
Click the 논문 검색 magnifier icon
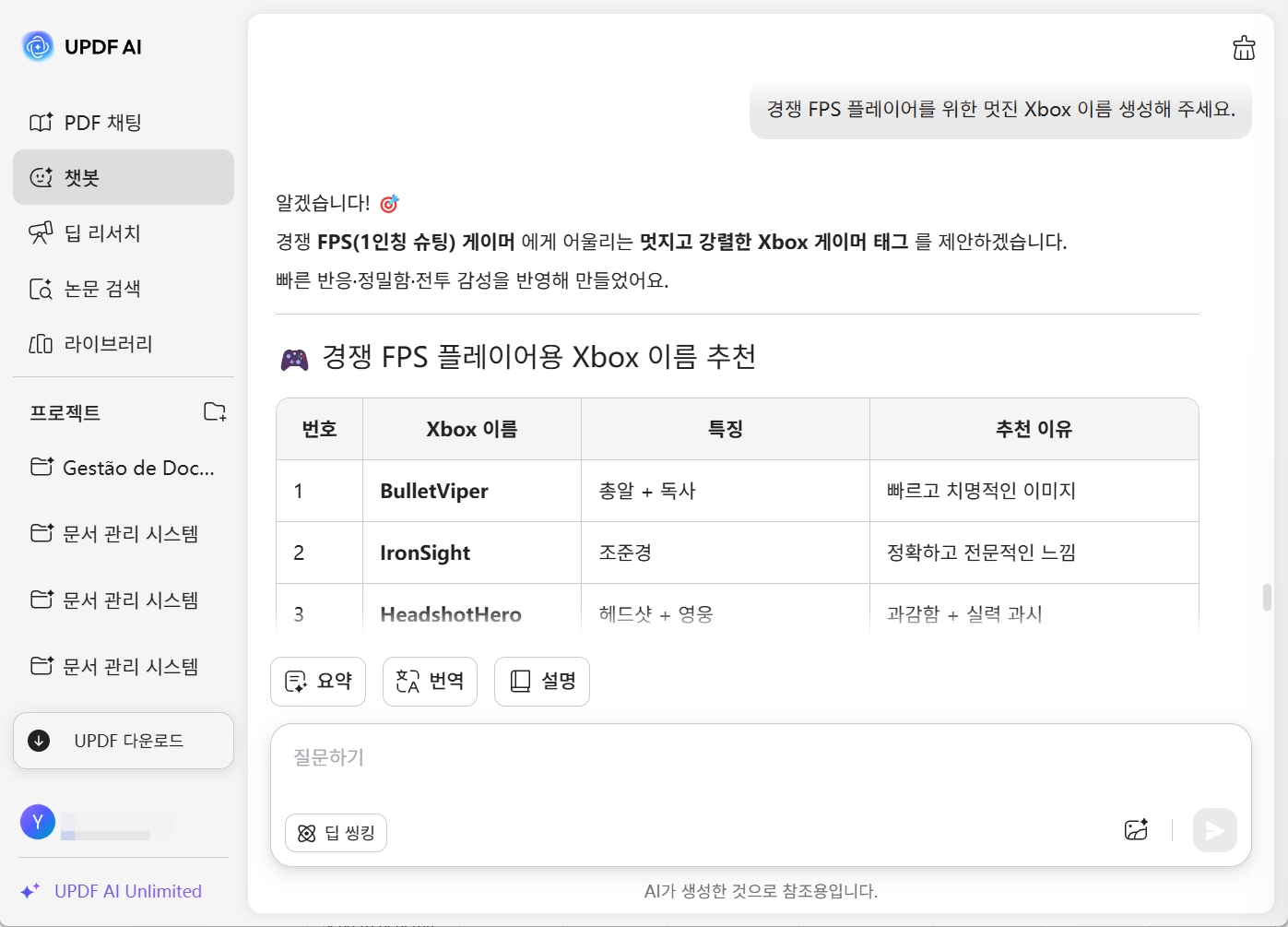click(41, 290)
